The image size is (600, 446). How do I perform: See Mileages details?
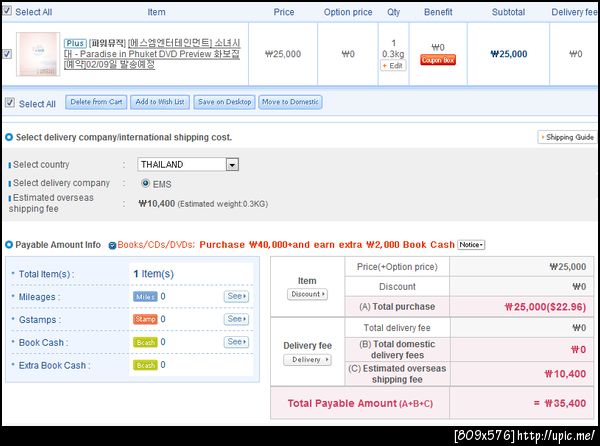click(236, 296)
